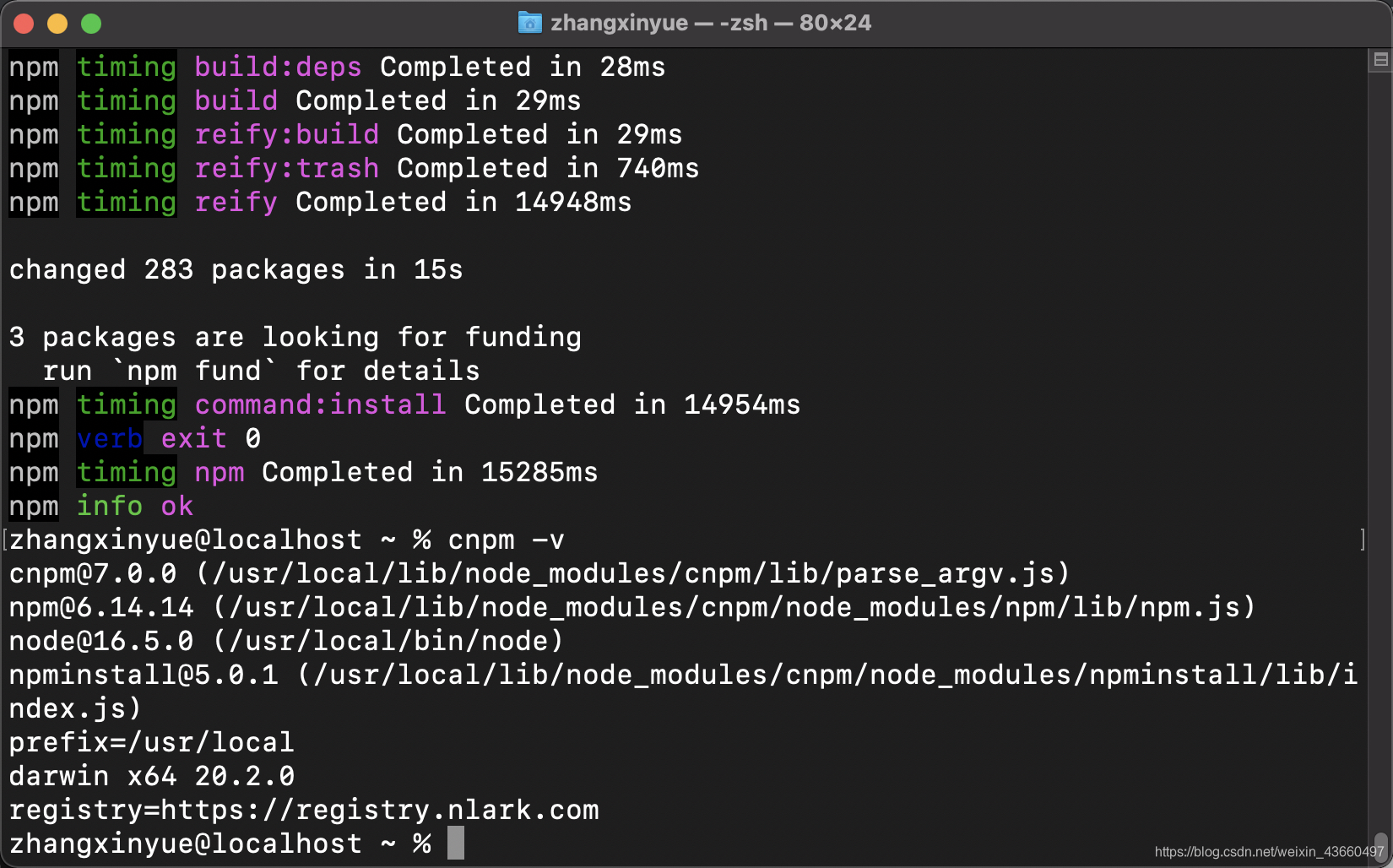Viewport: 1393px width, 868px height.
Task: Click the 'npminstall@5.0.1' line
Action: click(683, 675)
